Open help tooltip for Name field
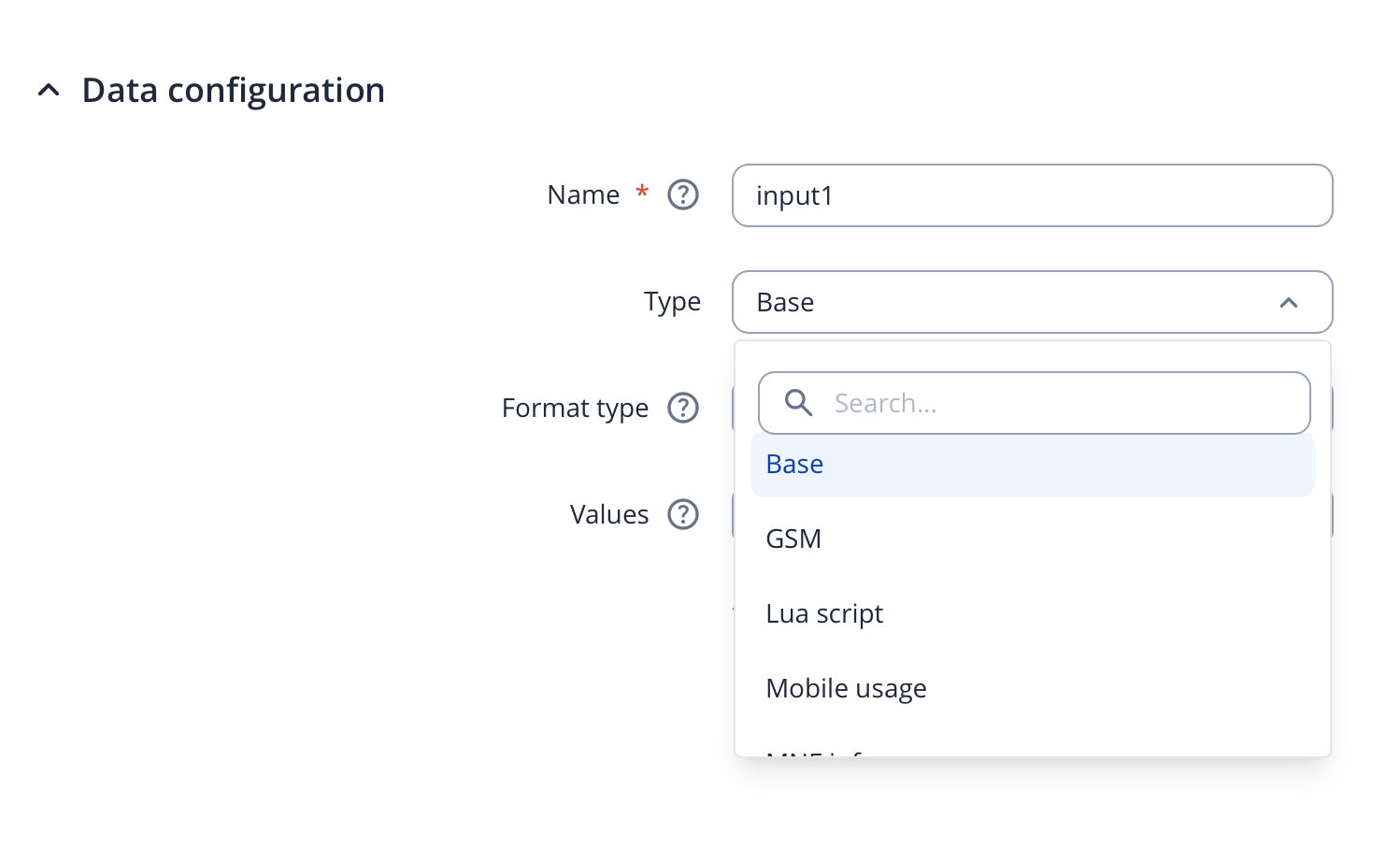 [682, 194]
